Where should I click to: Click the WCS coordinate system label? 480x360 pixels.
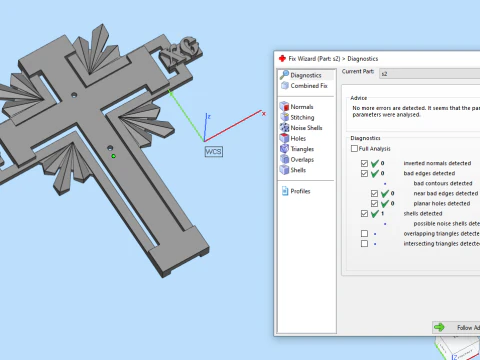(213, 152)
